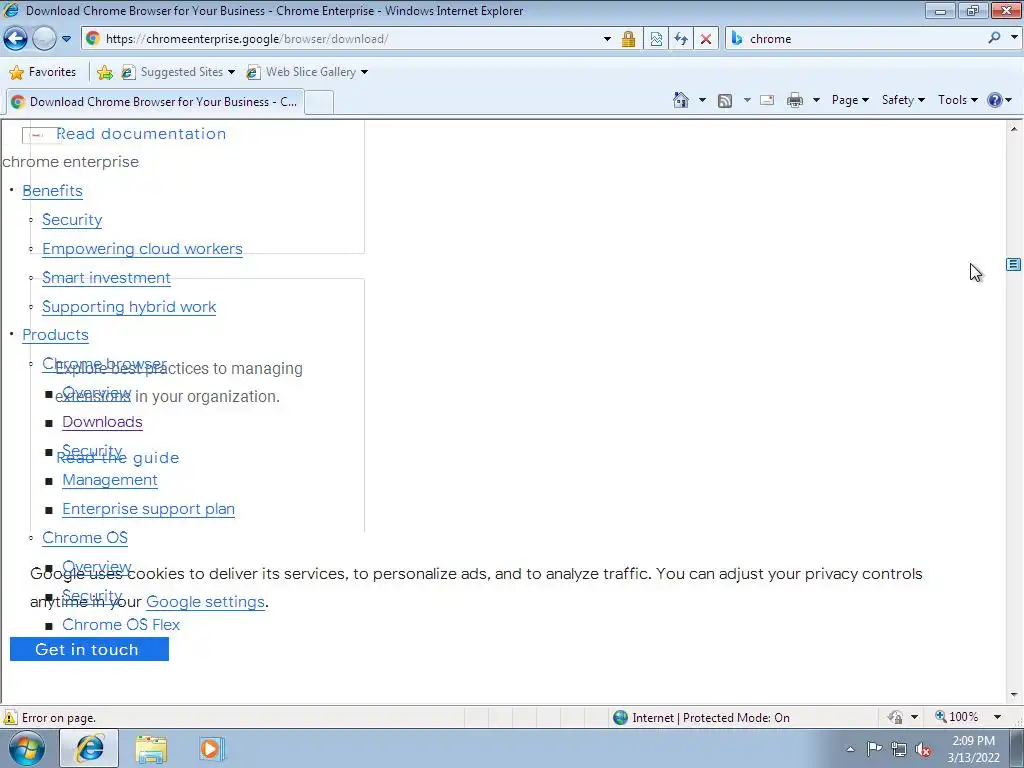Expand the Print options dropdown arrow
This screenshot has height=768, width=1024.
click(x=816, y=100)
